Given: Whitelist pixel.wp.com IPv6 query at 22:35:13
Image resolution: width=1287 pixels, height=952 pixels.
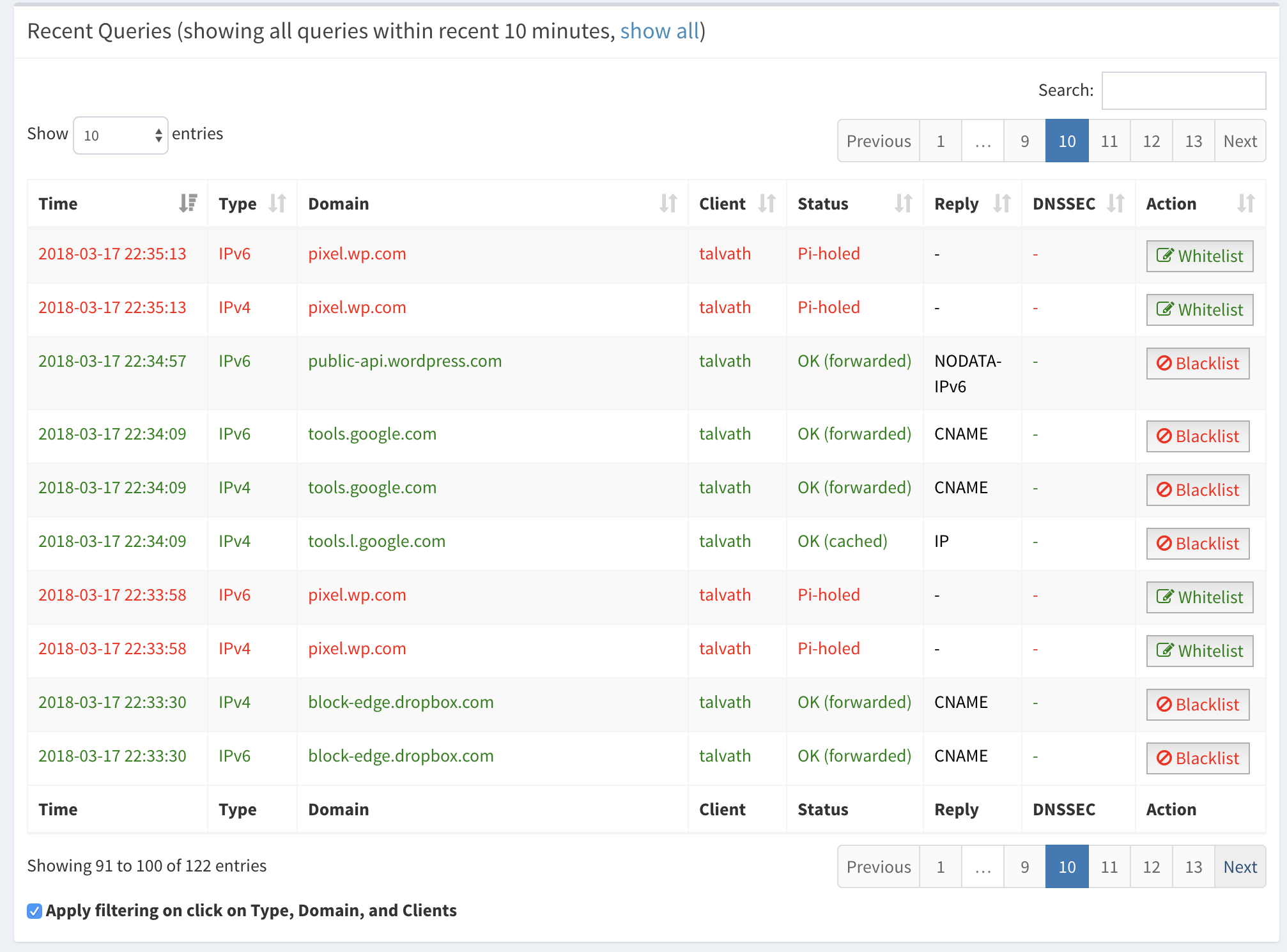Looking at the screenshot, I should tap(1199, 256).
